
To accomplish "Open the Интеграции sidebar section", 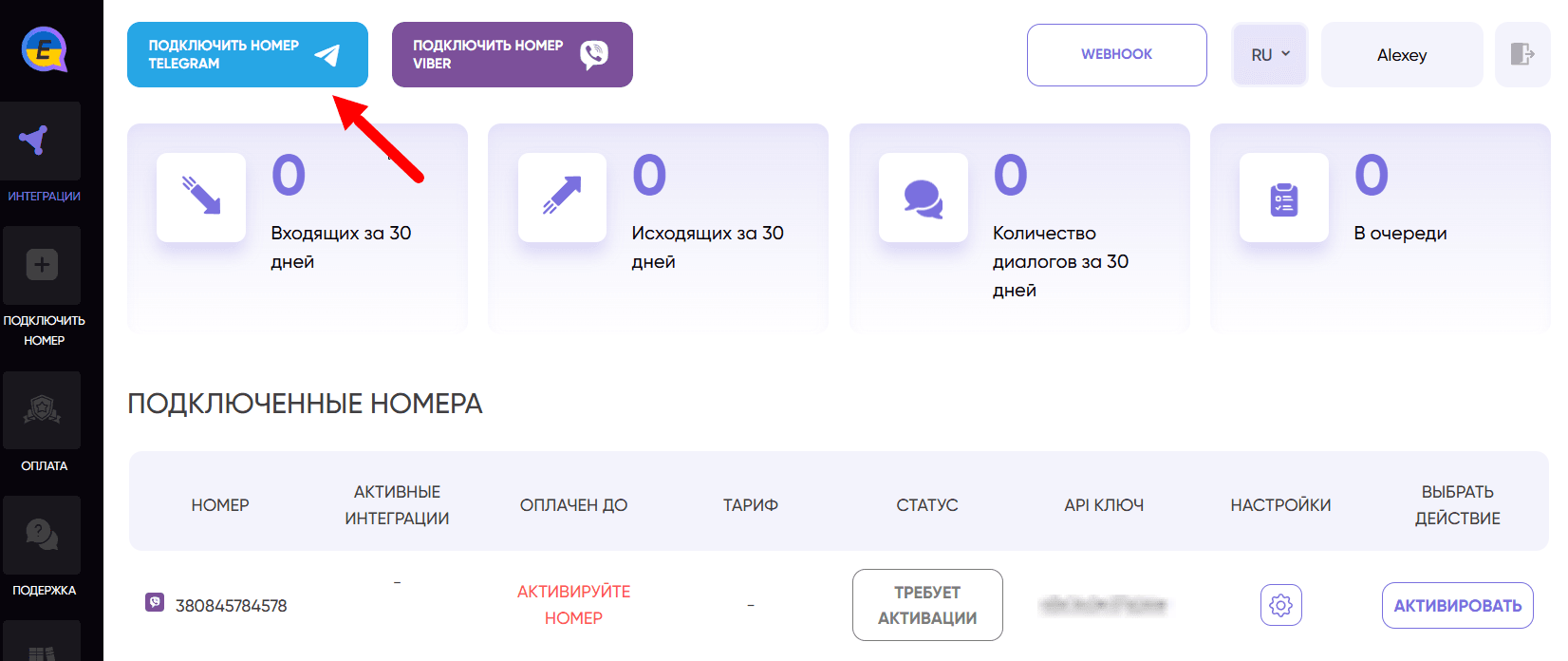I will click(42, 141).
